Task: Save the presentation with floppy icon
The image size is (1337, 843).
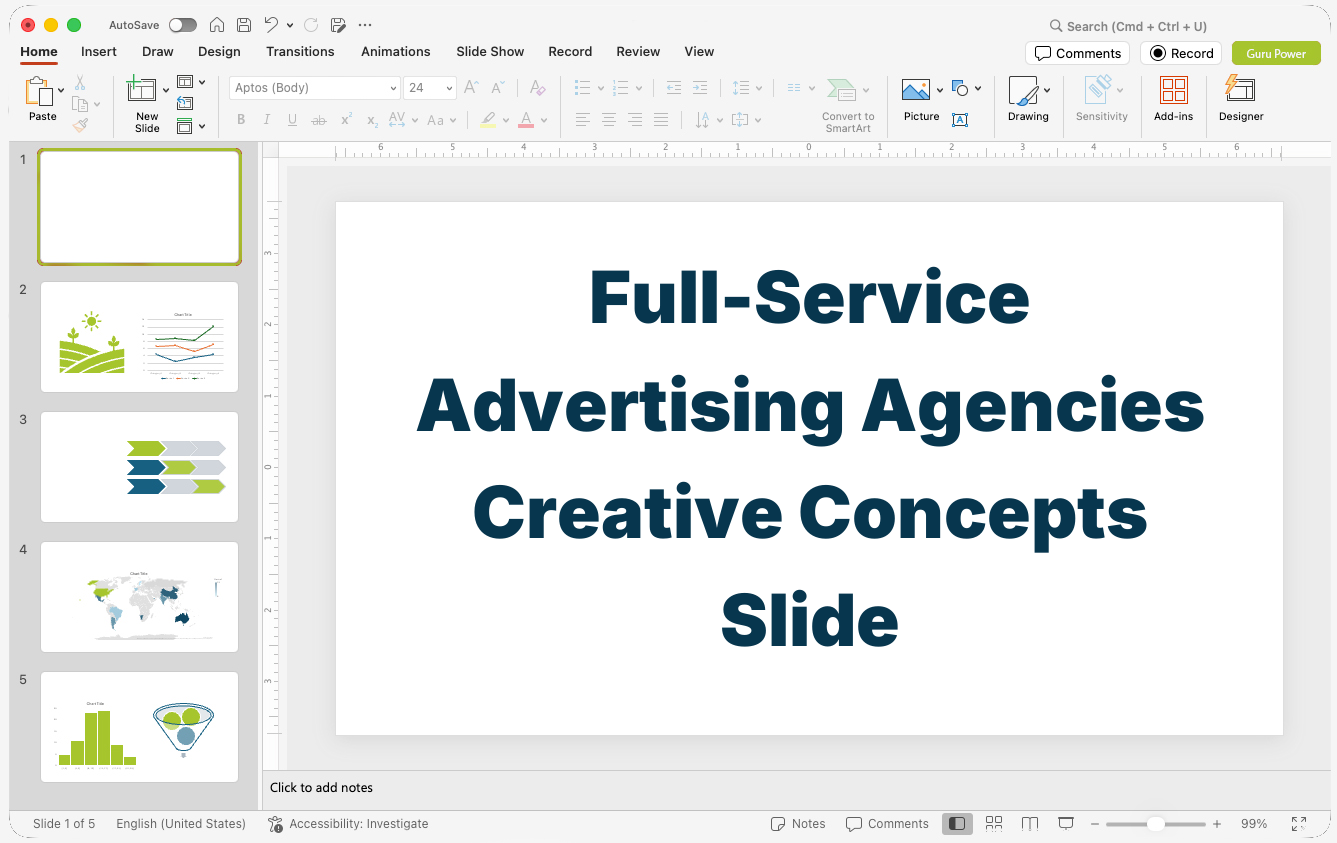Action: pyautogui.click(x=244, y=25)
